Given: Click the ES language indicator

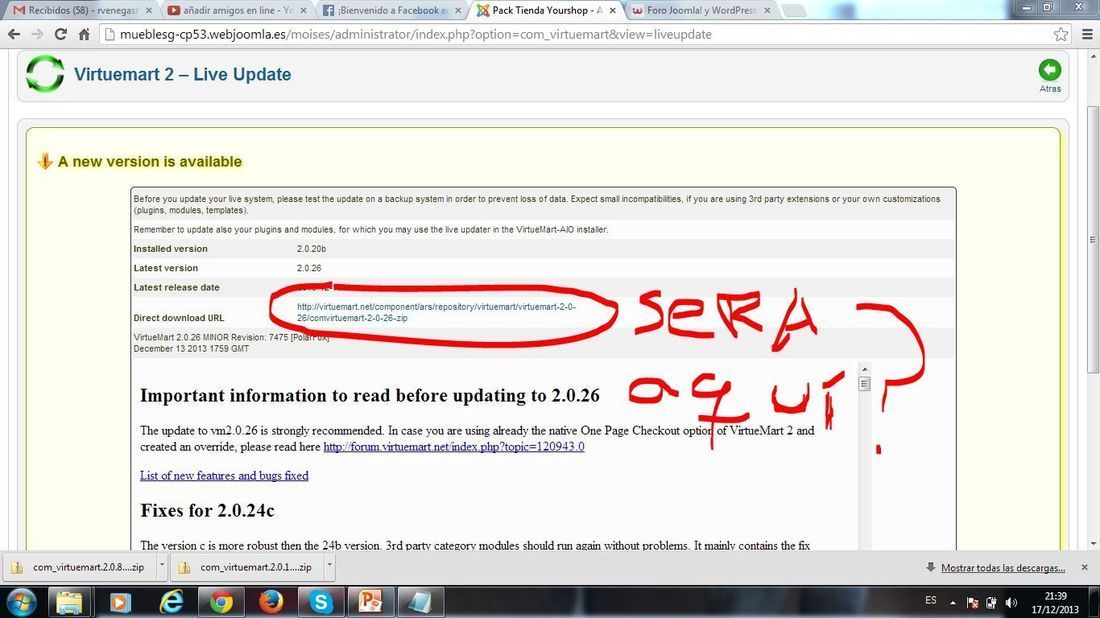Looking at the screenshot, I should pyautogui.click(x=930, y=600).
